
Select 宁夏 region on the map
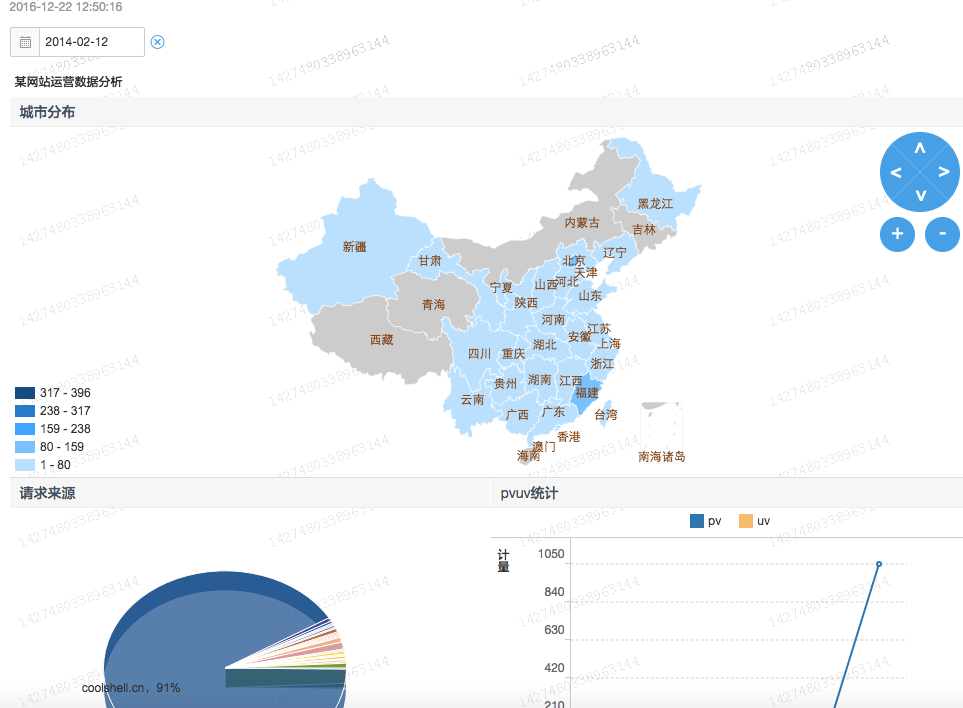click(501, 287)
